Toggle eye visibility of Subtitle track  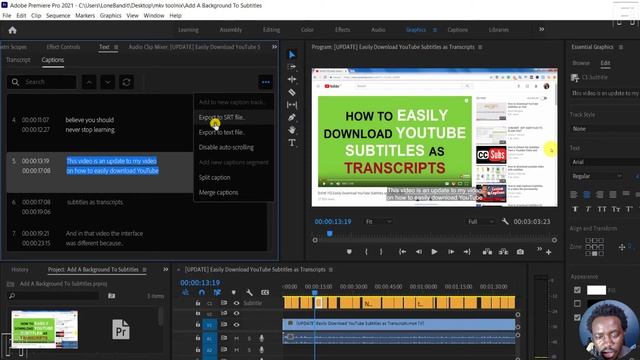(x=236, y=303)
